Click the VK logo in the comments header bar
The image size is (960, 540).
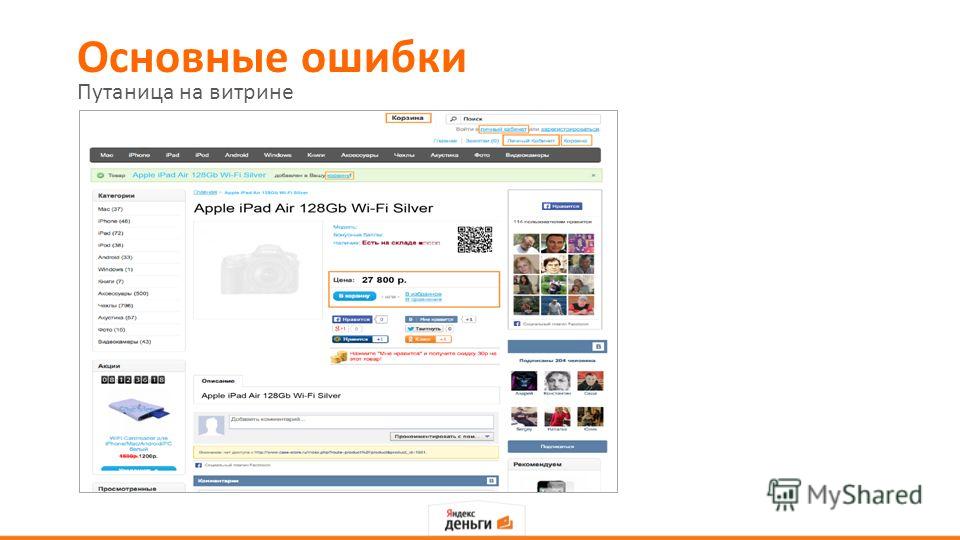point(491,481)
